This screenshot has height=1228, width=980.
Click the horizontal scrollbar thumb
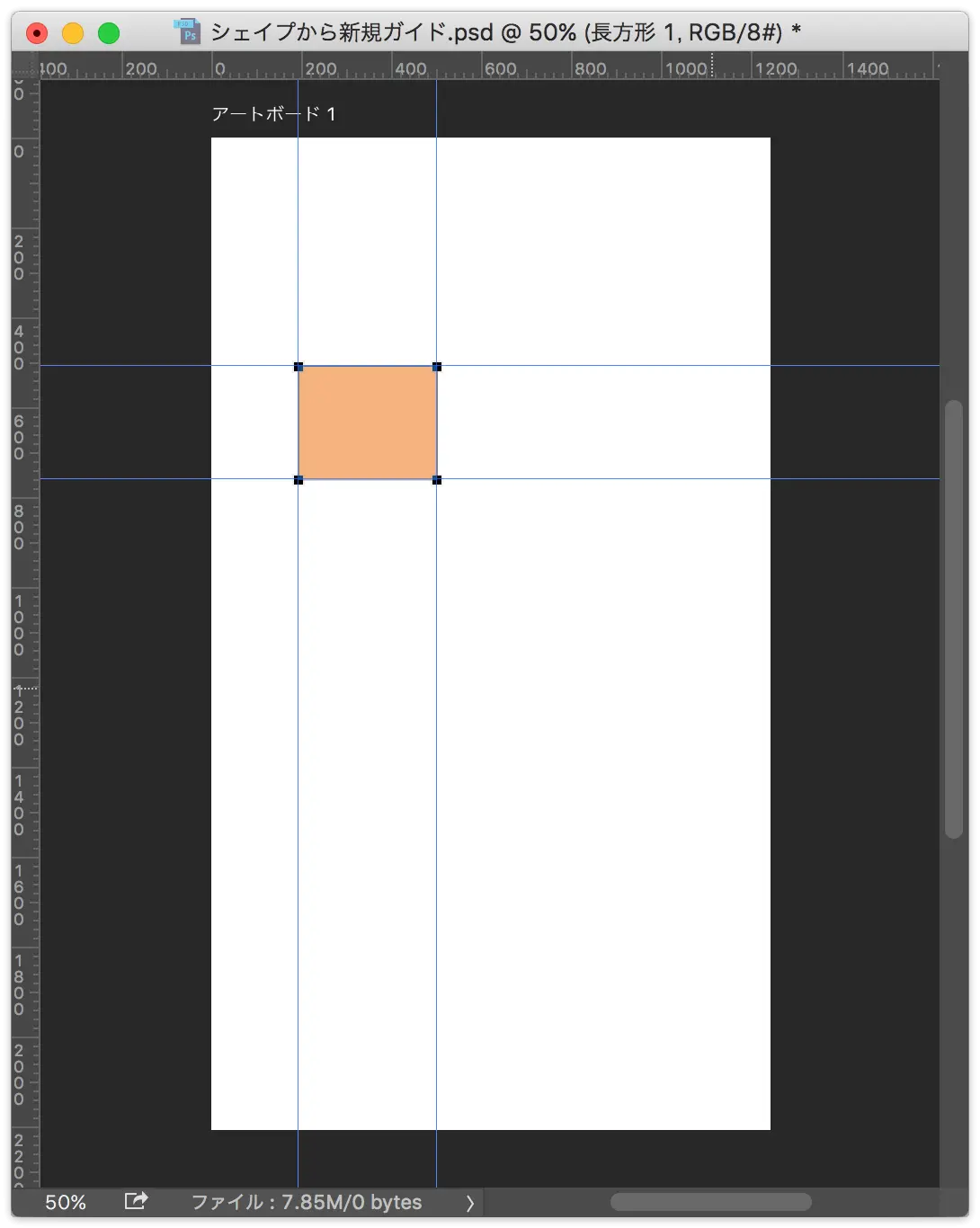tap(710, 1202)
